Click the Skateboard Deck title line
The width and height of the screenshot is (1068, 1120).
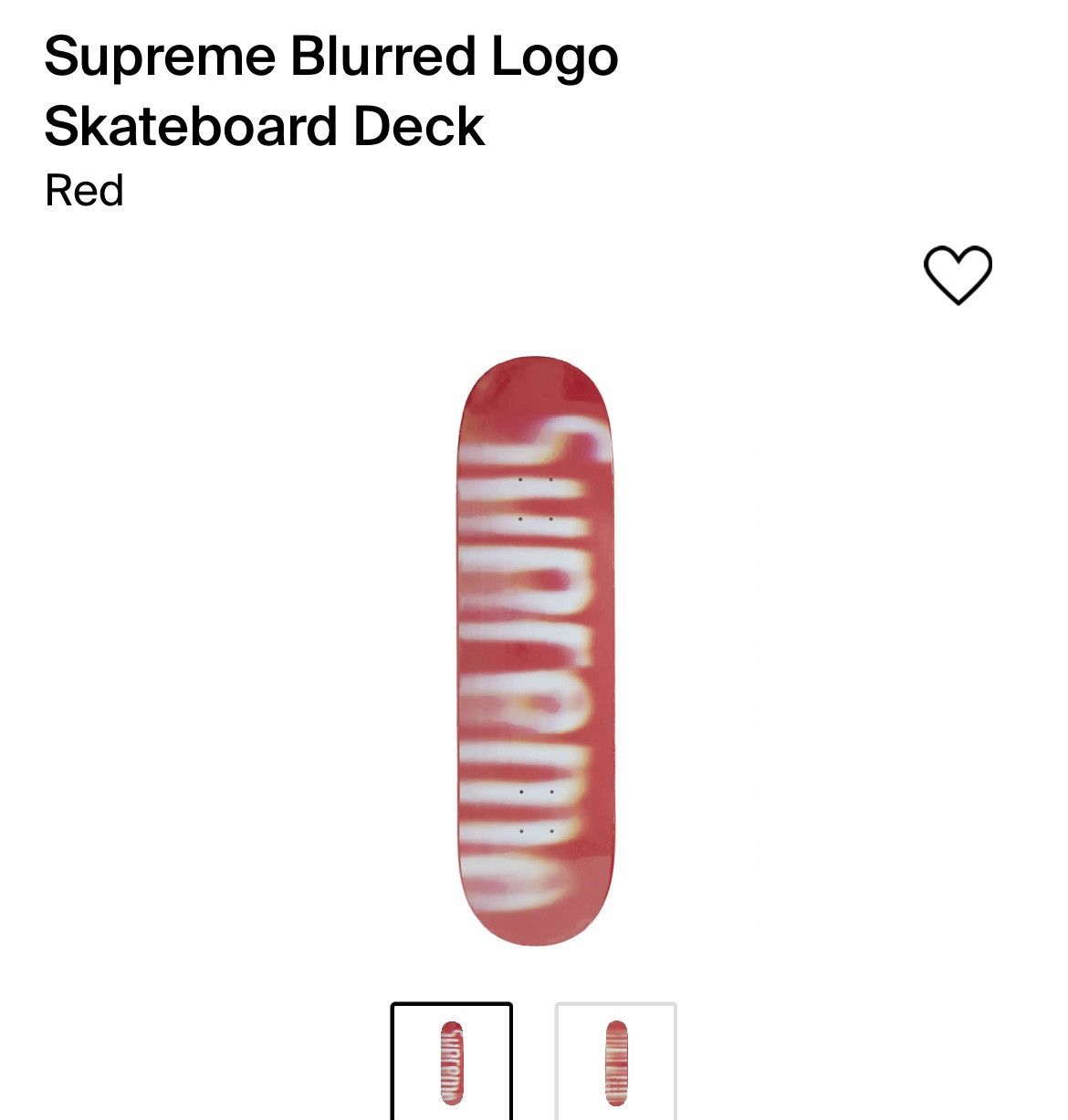[265, 126]
